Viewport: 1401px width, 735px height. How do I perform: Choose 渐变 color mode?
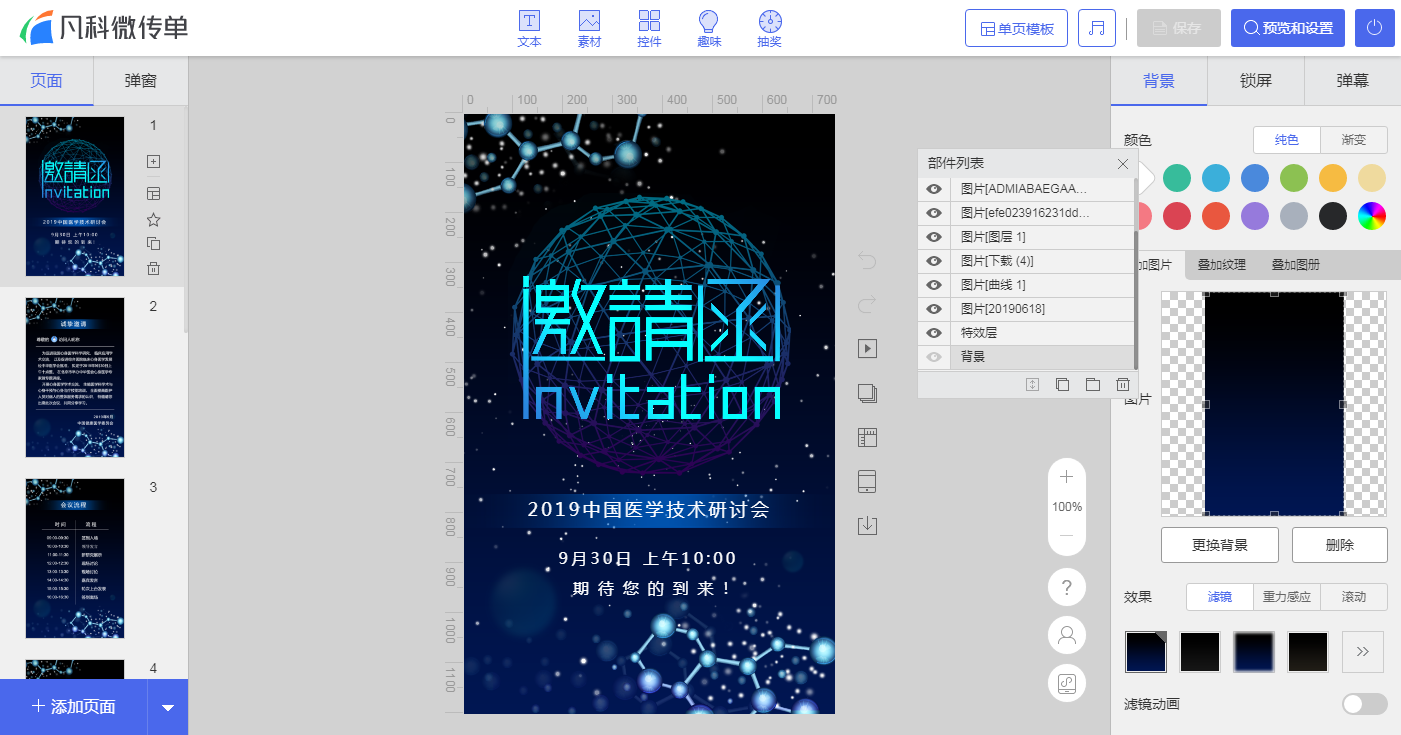click(1353, 140)
